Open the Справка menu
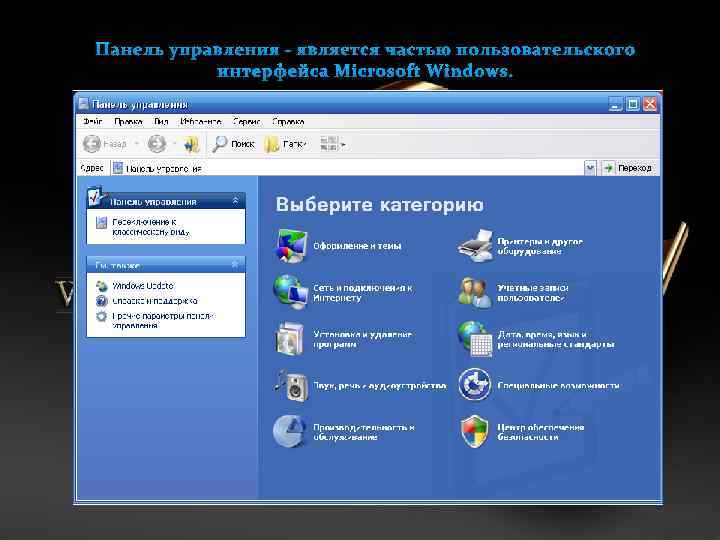Image resolution: width=720 pixels, height=540 pixels. click(x=288, y=122)
